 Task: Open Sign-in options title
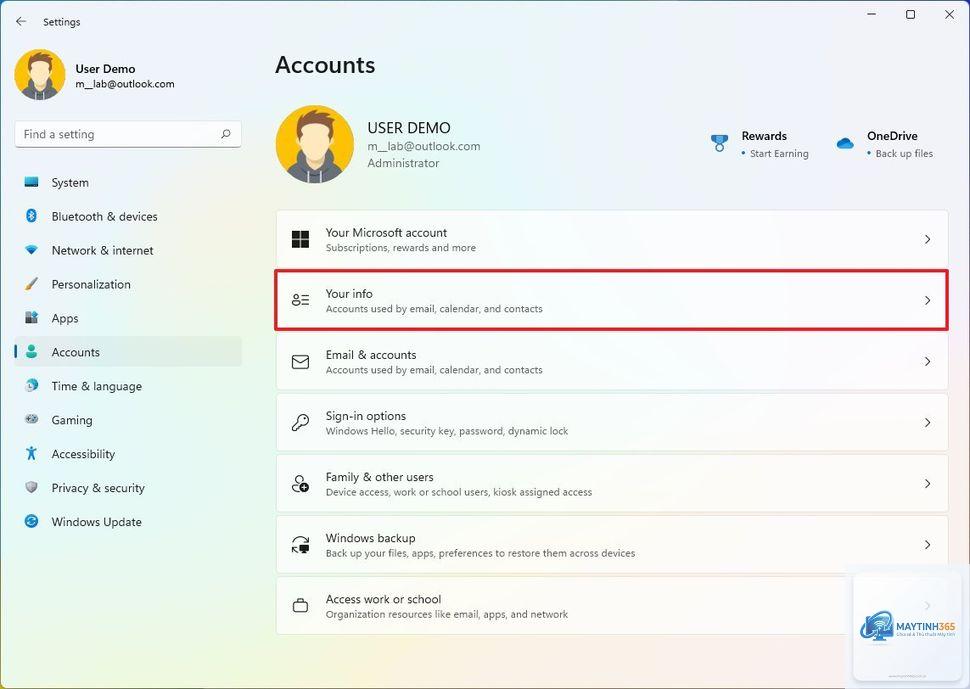(x=366, y=416)
